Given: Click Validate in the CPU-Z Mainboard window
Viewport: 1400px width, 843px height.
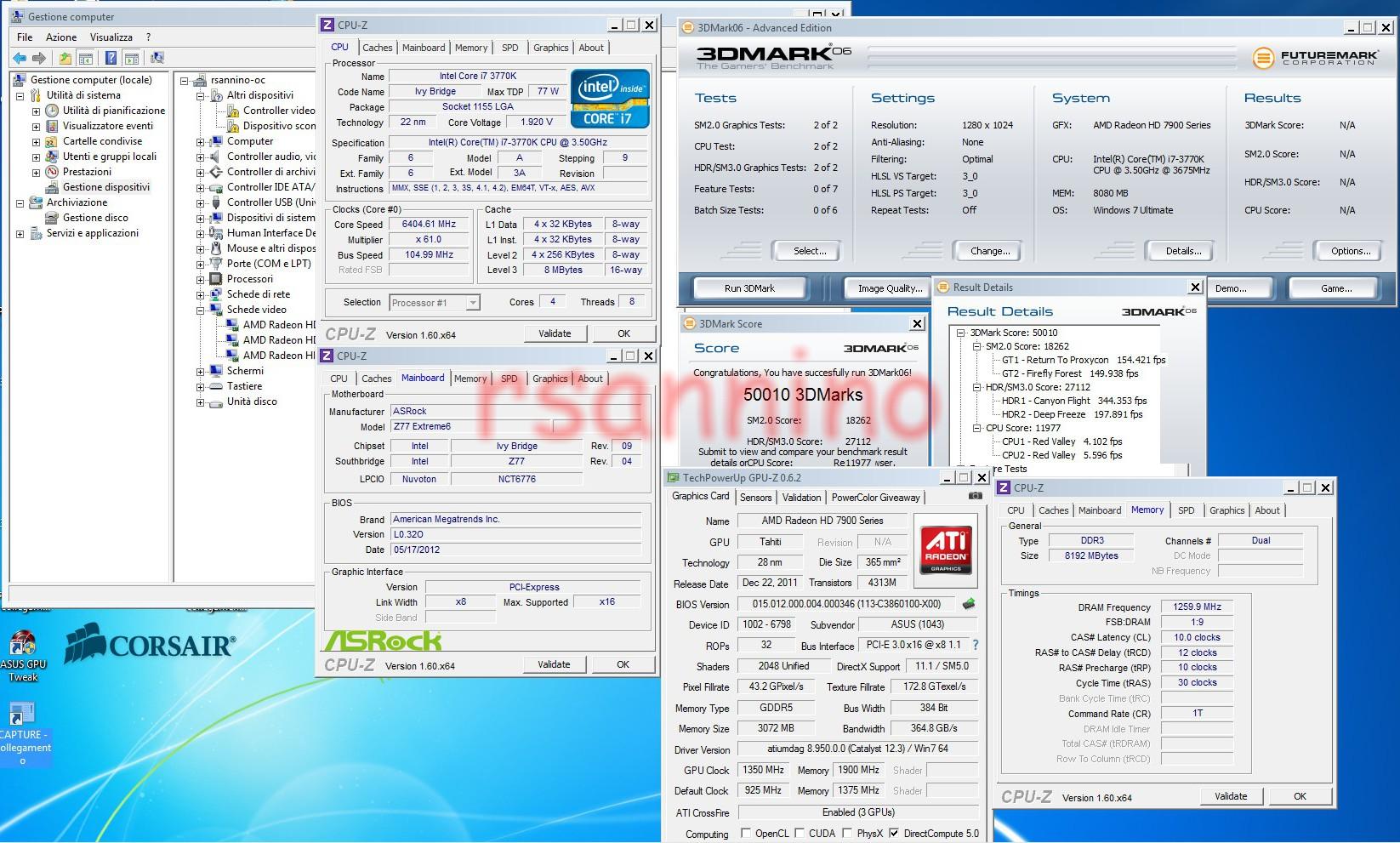Looking at the screenshot, I should click(x=554, y=664).
